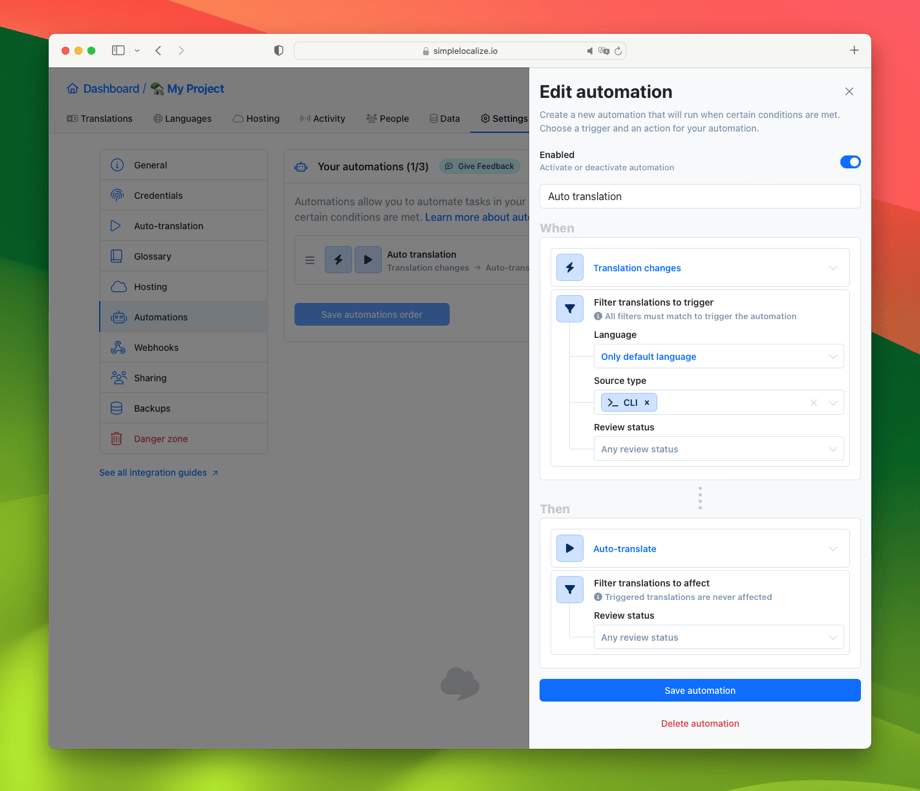This screenshot has height=791, width=920.
Task: Click the Backups database icon
Action: coord(117,408)
